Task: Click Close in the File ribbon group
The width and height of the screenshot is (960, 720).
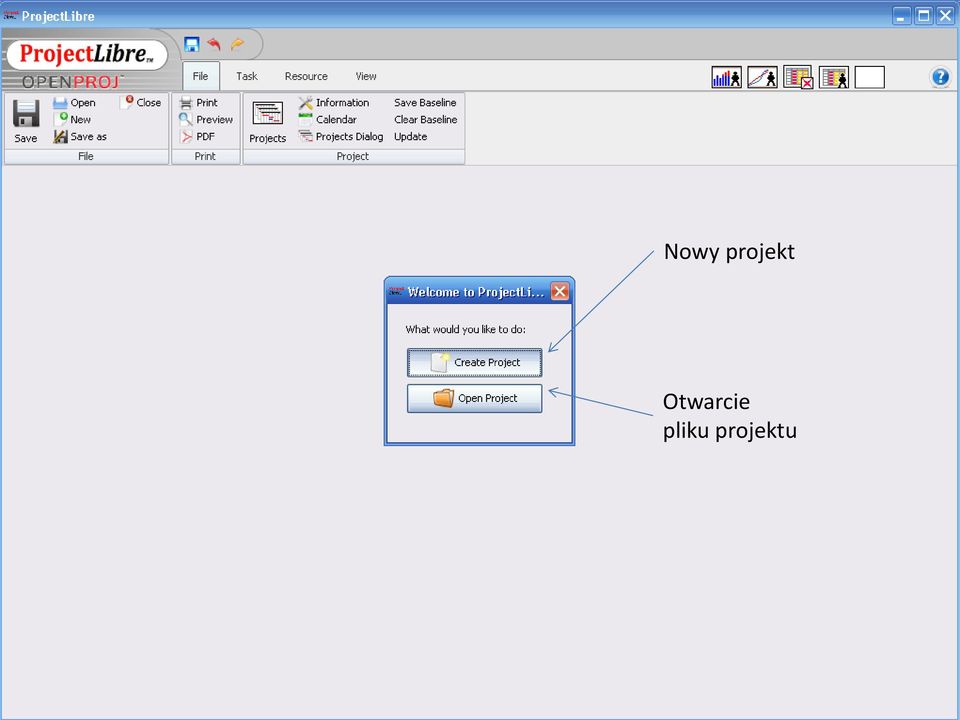Action: pos(141,102)
